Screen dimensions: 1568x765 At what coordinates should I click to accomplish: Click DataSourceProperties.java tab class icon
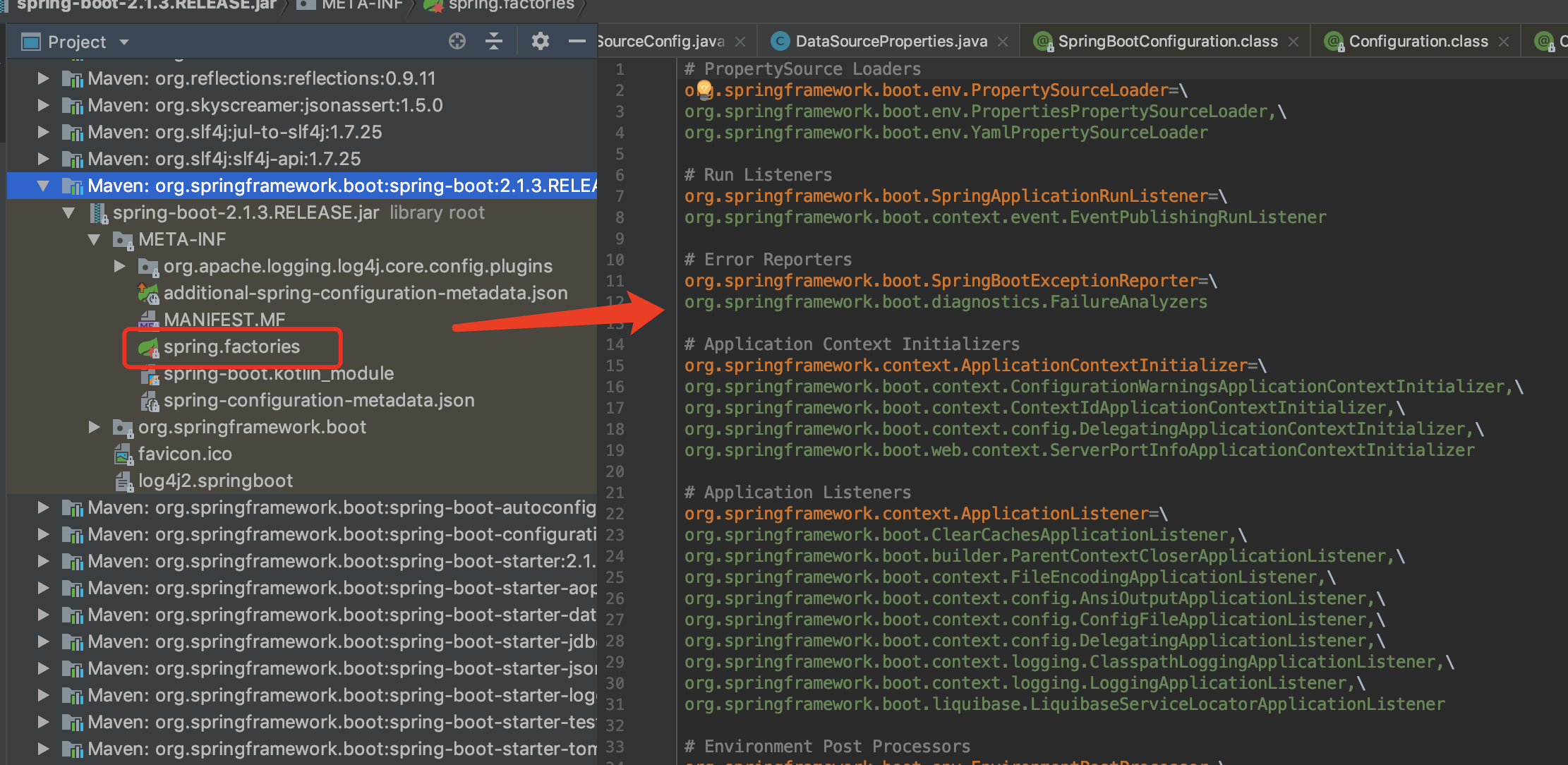pyautogui.click(x=780, y=42)
